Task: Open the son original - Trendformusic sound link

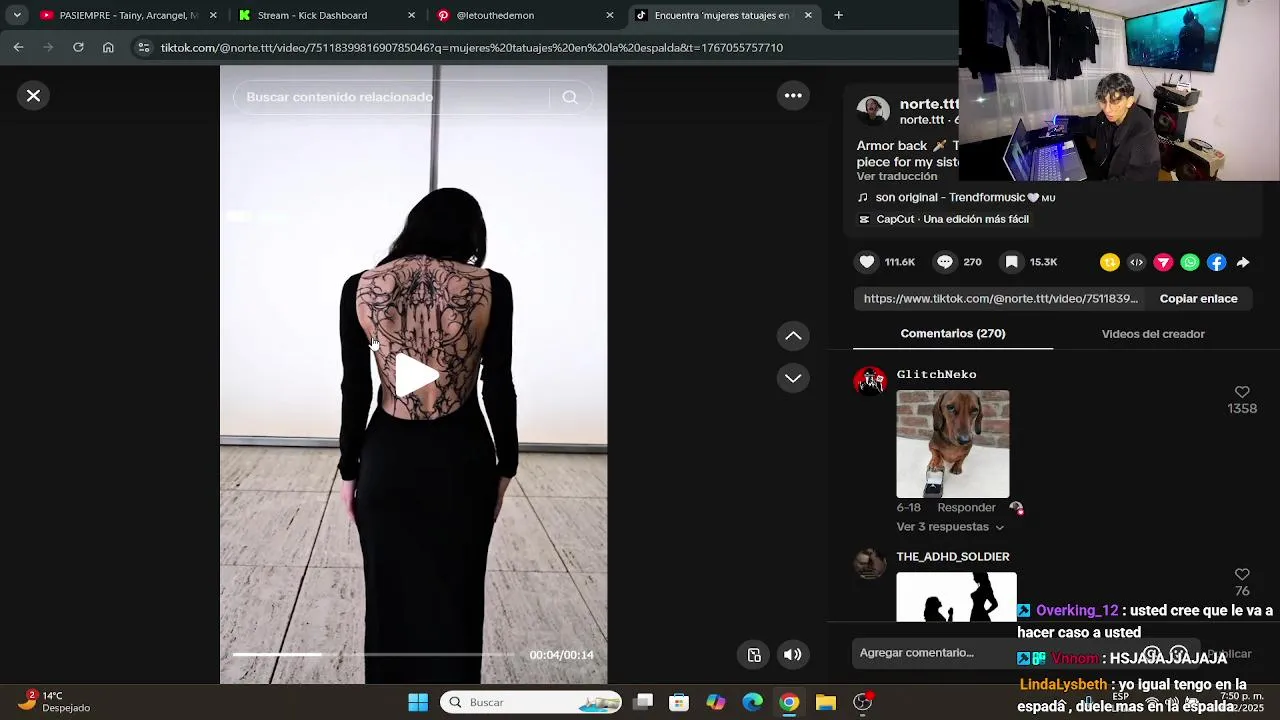Action: (956, 198)
